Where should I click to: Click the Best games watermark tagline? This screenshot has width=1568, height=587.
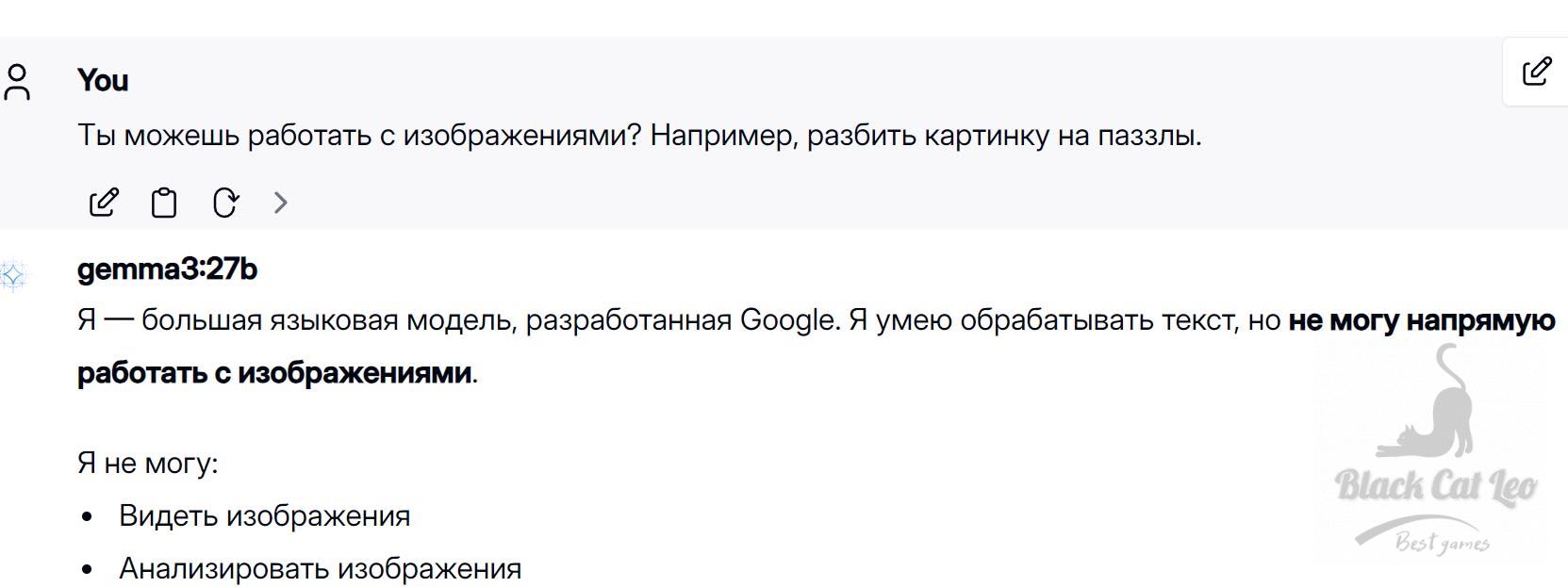(1442, 543)
